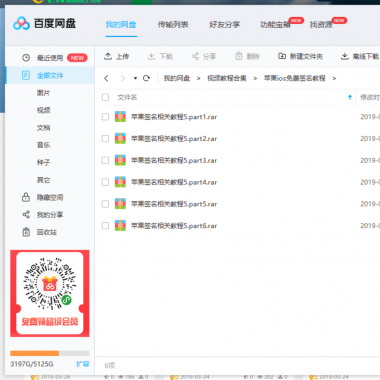Show the 种子 category
Viewport: 380px width, 380px height.
43,162
